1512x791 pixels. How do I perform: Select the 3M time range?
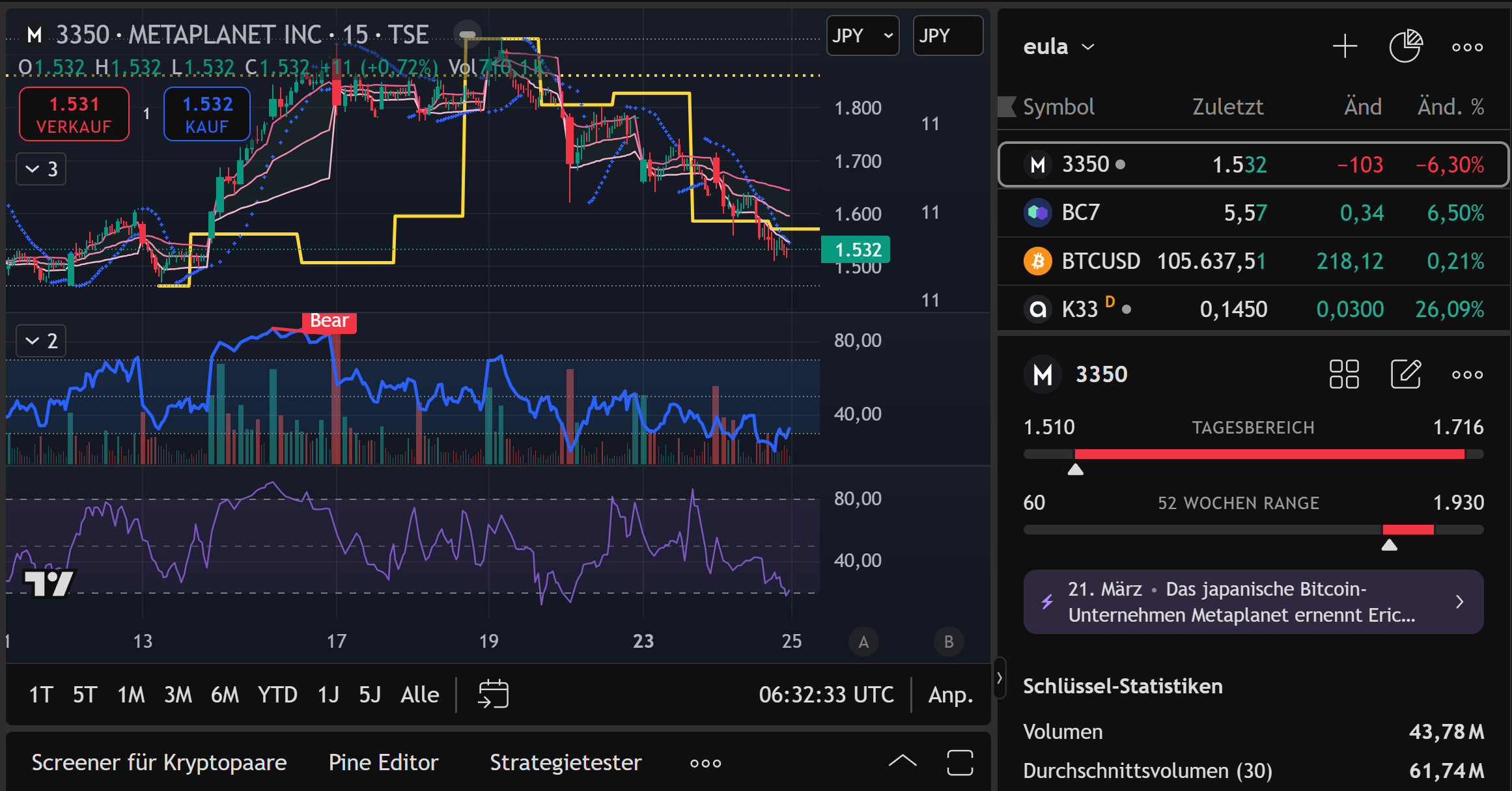[178, 695]
